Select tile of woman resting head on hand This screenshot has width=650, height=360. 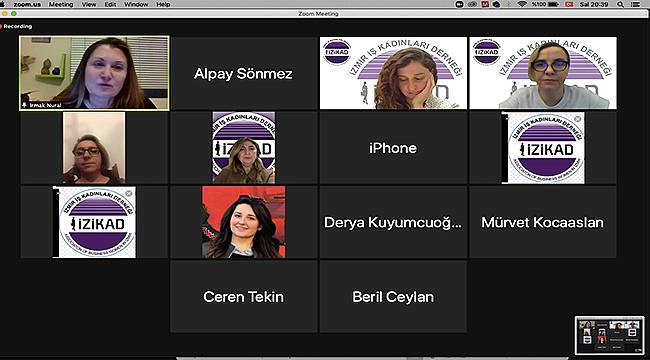(x=393, y=73)
